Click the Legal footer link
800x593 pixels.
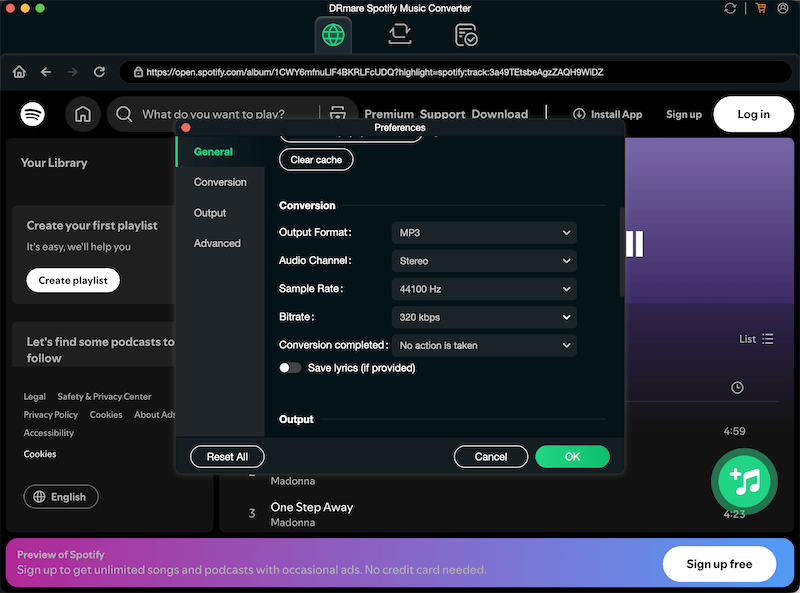pyautogui.click(x=35, y=397)
